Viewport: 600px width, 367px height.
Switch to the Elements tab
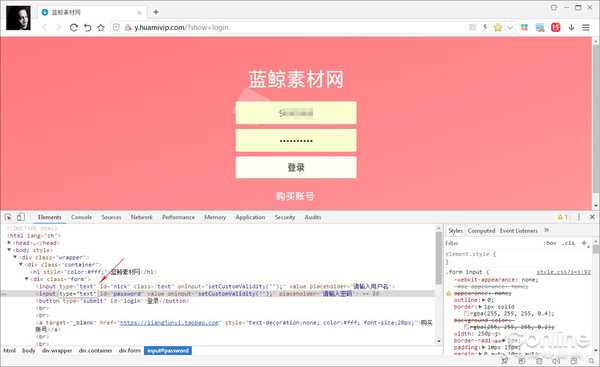(49, 217)
